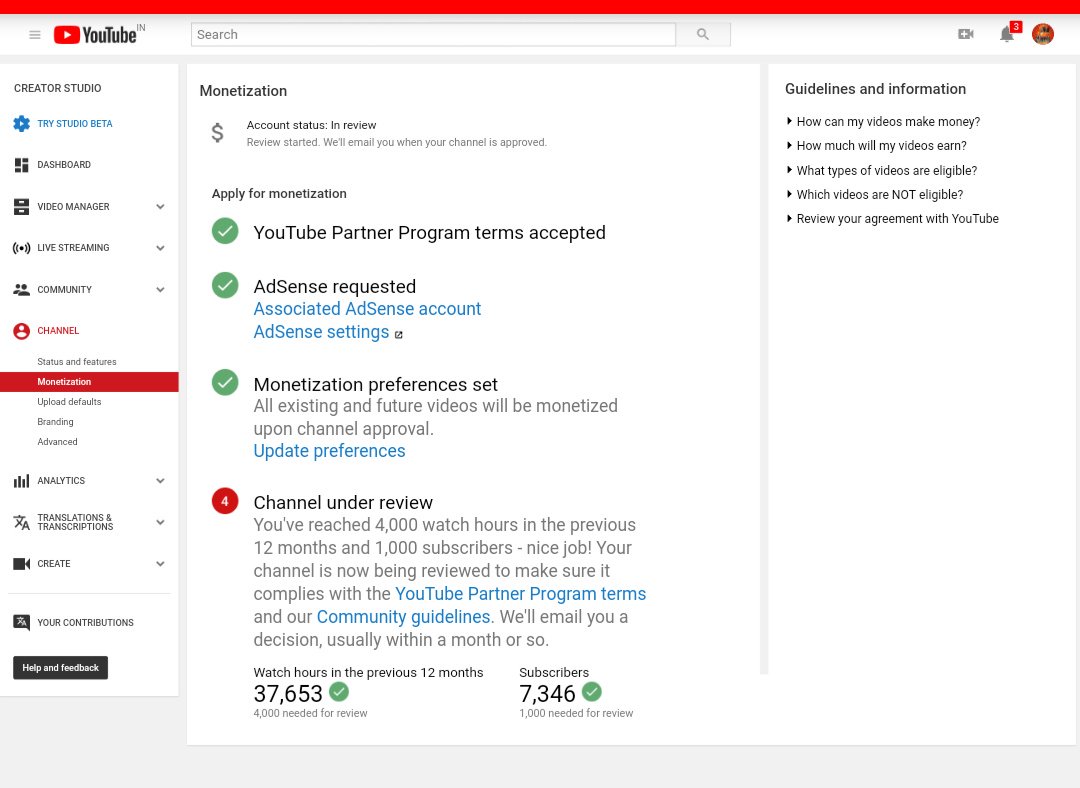Viewport: 1080px width, 788px height.
Task: Click green check beside Monetization preferences set
Action: (225, 382)
